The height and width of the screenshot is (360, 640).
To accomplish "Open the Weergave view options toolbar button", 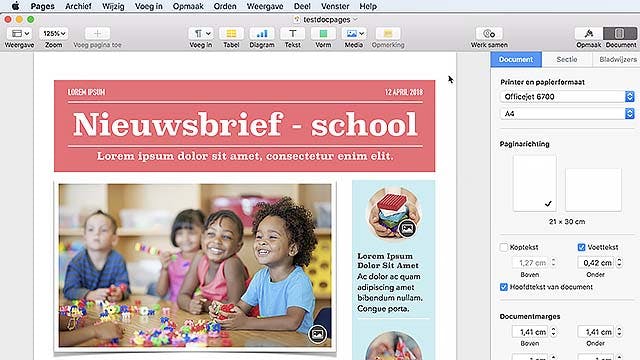I will pos(20,33).
